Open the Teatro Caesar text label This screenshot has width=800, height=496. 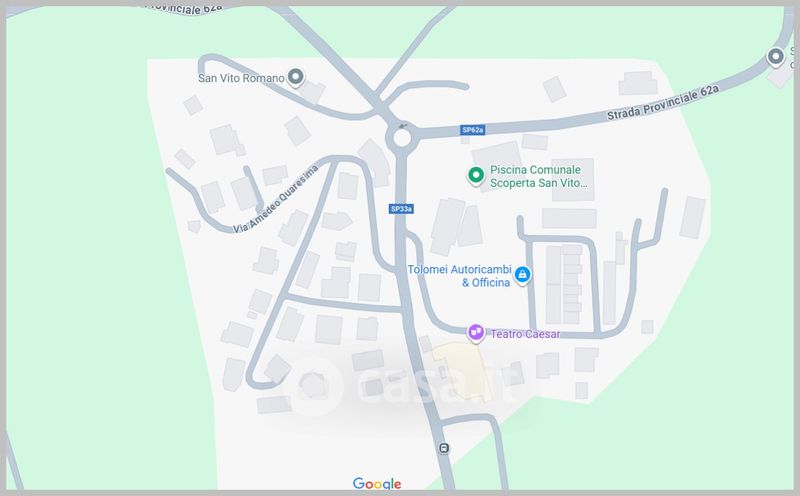525,334
